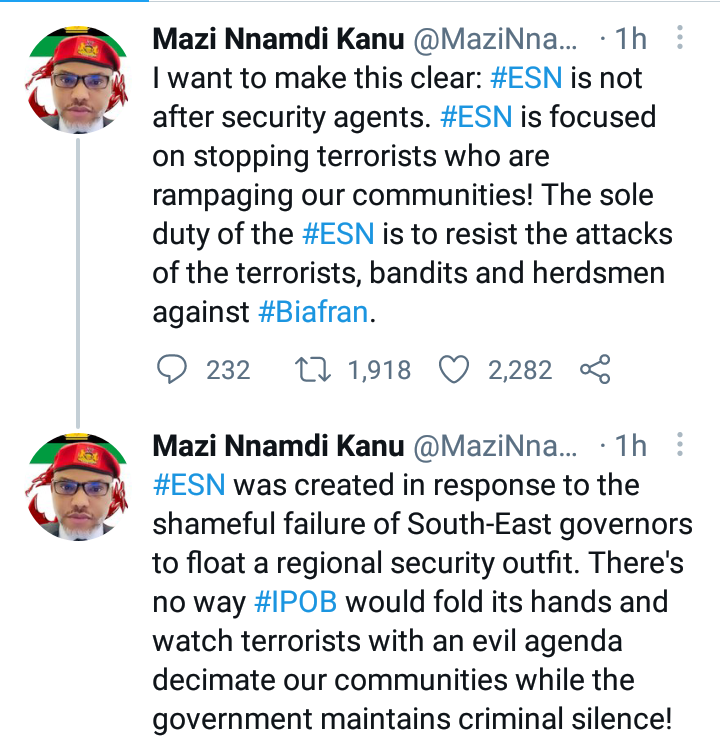
Task: Like the first tweet with 2,282 likes
Action: pyautogui.click(x=454, y=369)
